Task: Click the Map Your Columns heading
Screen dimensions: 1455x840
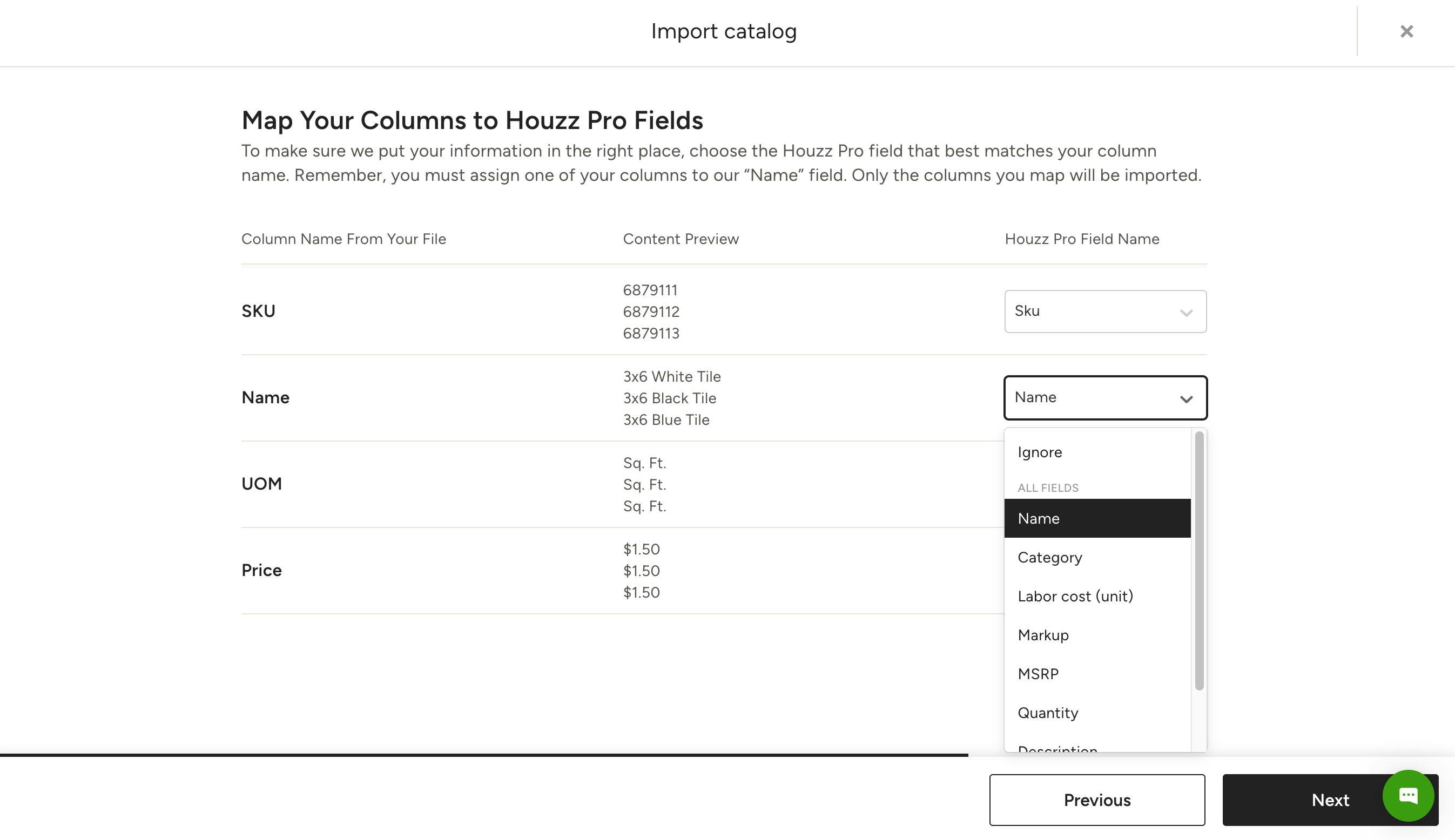Action: pyautogui.click(x=472, y=120)
